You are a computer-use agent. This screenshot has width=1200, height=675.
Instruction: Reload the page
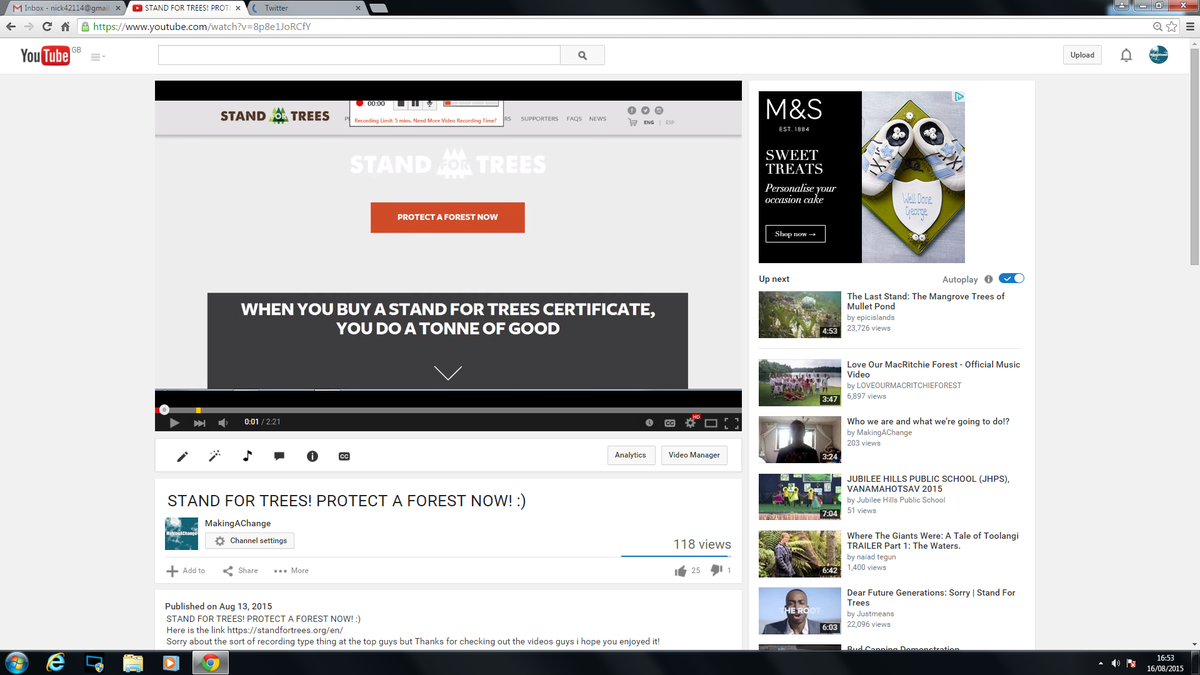(47, 27)
